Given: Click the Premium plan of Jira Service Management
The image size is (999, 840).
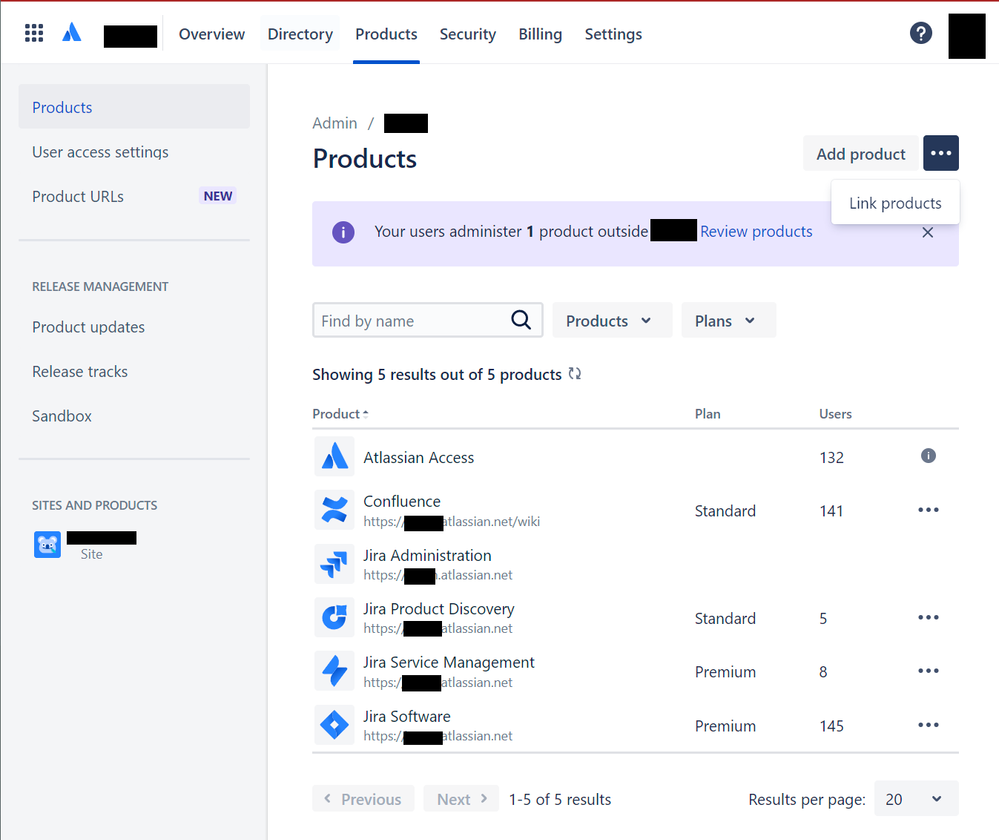Looking at the screenshot, I should (725, 672).
